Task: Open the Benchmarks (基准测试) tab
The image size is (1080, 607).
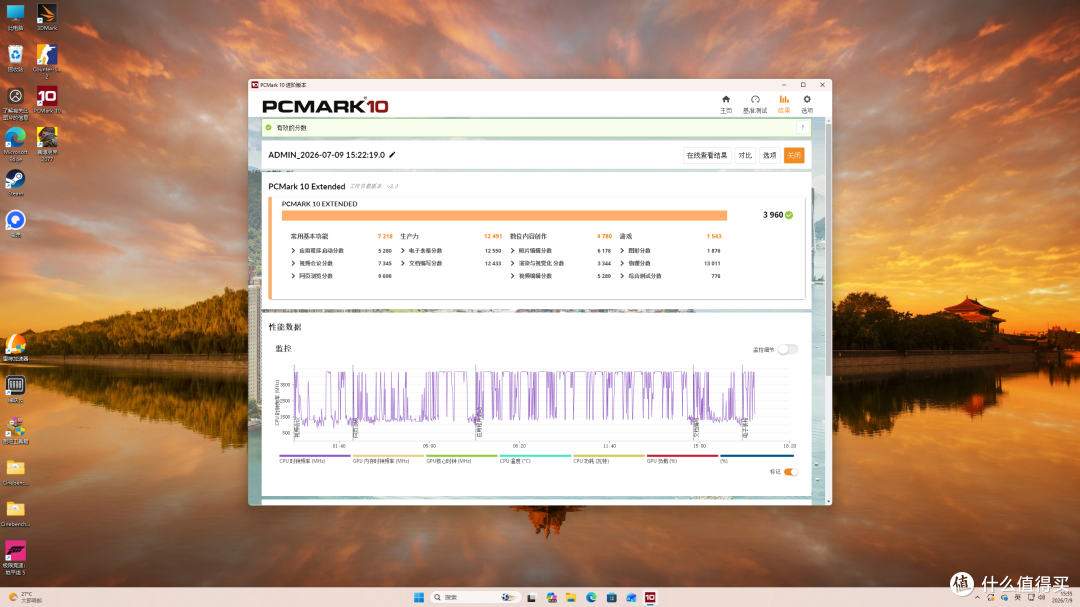Action: [755, 104]
